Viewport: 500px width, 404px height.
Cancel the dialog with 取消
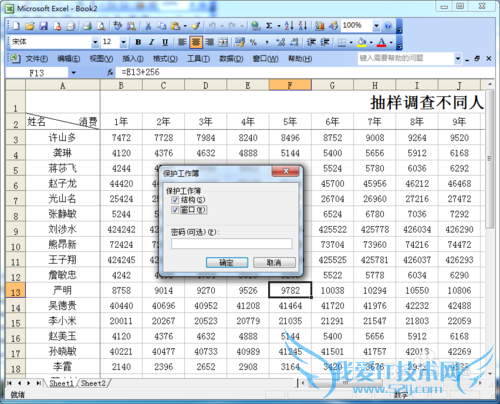(x=274, y=263)
